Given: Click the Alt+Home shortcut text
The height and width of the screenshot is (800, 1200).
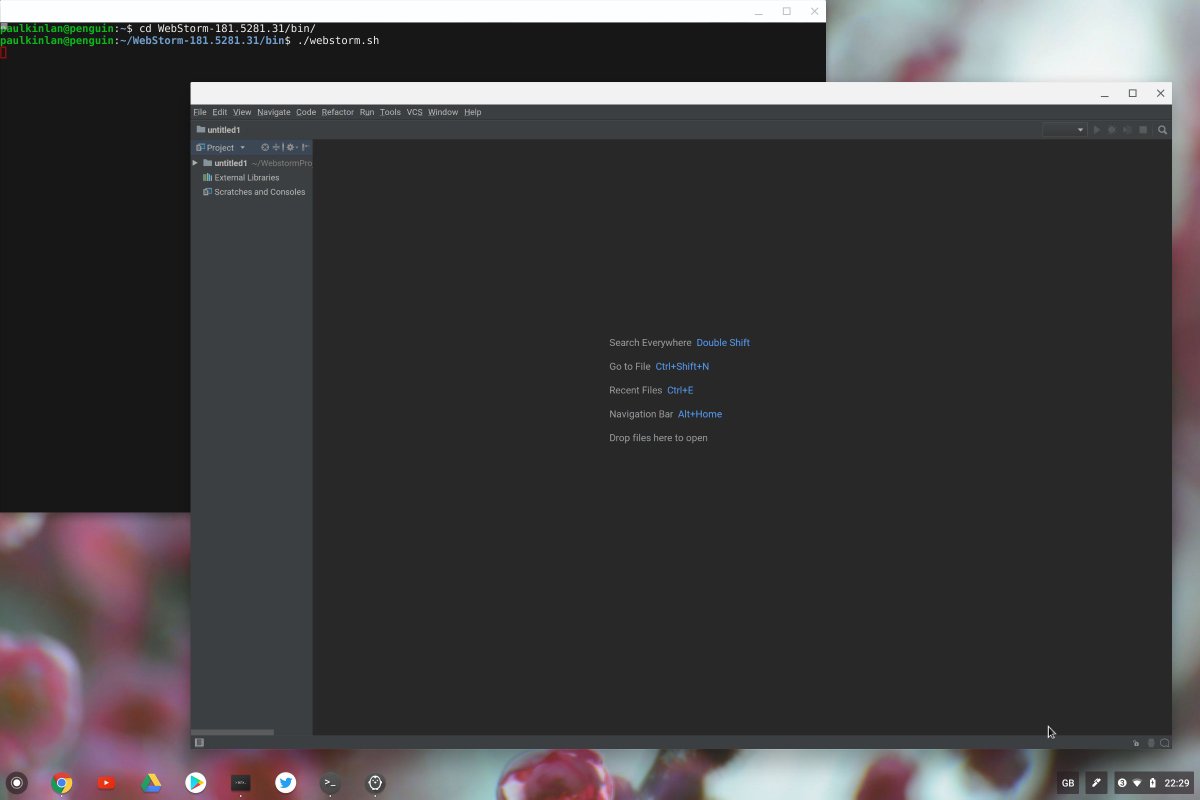Looking at the screenshot, I should coord(700,414).
